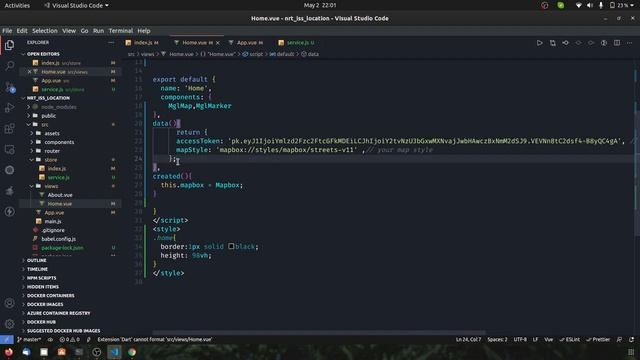This screenshot has width=640, height=360.
Task: Click UTF-8 encoding in status bar
Action: (x=520, y=339)
